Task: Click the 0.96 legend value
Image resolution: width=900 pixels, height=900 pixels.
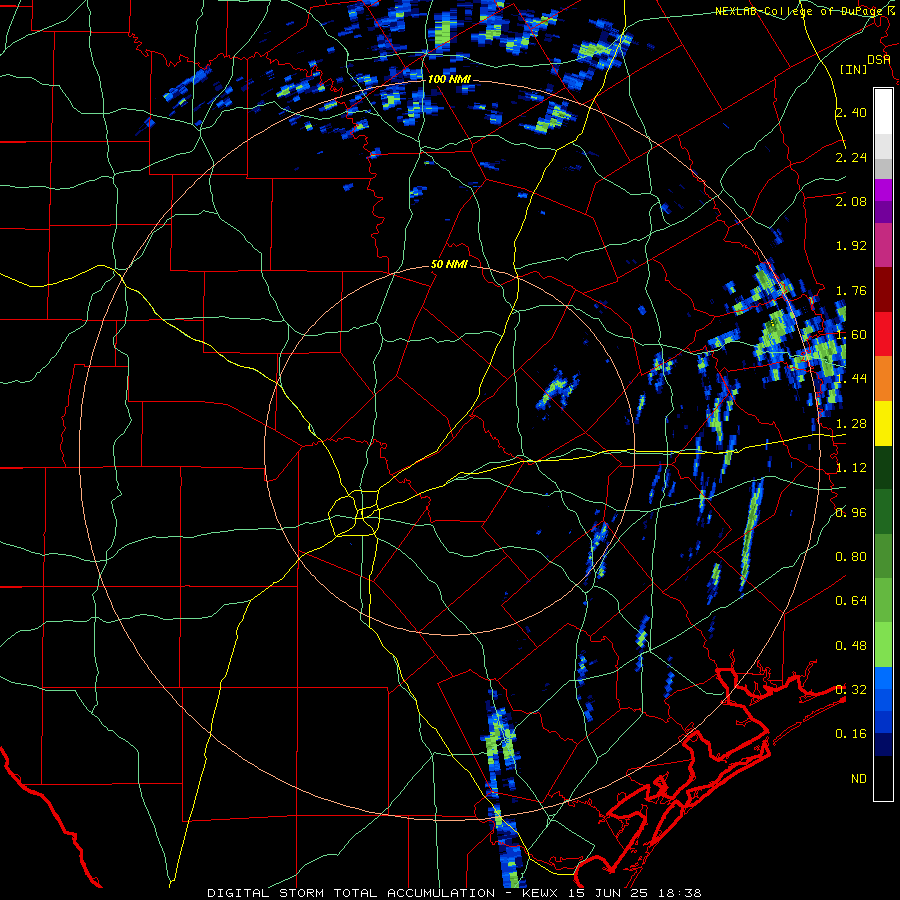Action: click(x=851, y=513)
